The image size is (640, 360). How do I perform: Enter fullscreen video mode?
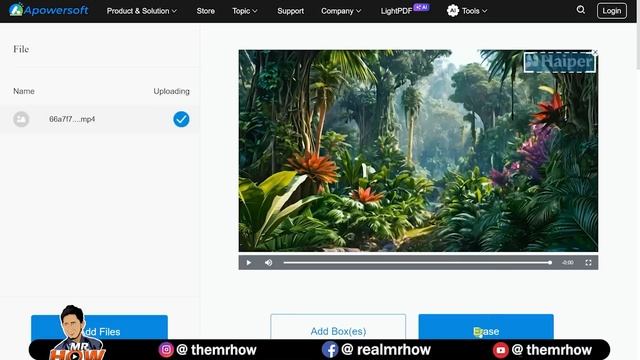tap(588, 262)
